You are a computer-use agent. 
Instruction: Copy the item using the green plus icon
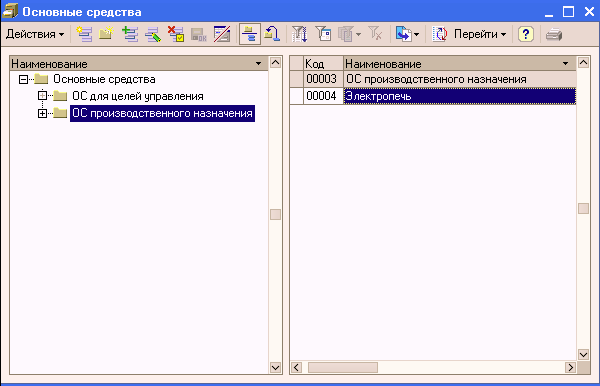coord(130,34)
